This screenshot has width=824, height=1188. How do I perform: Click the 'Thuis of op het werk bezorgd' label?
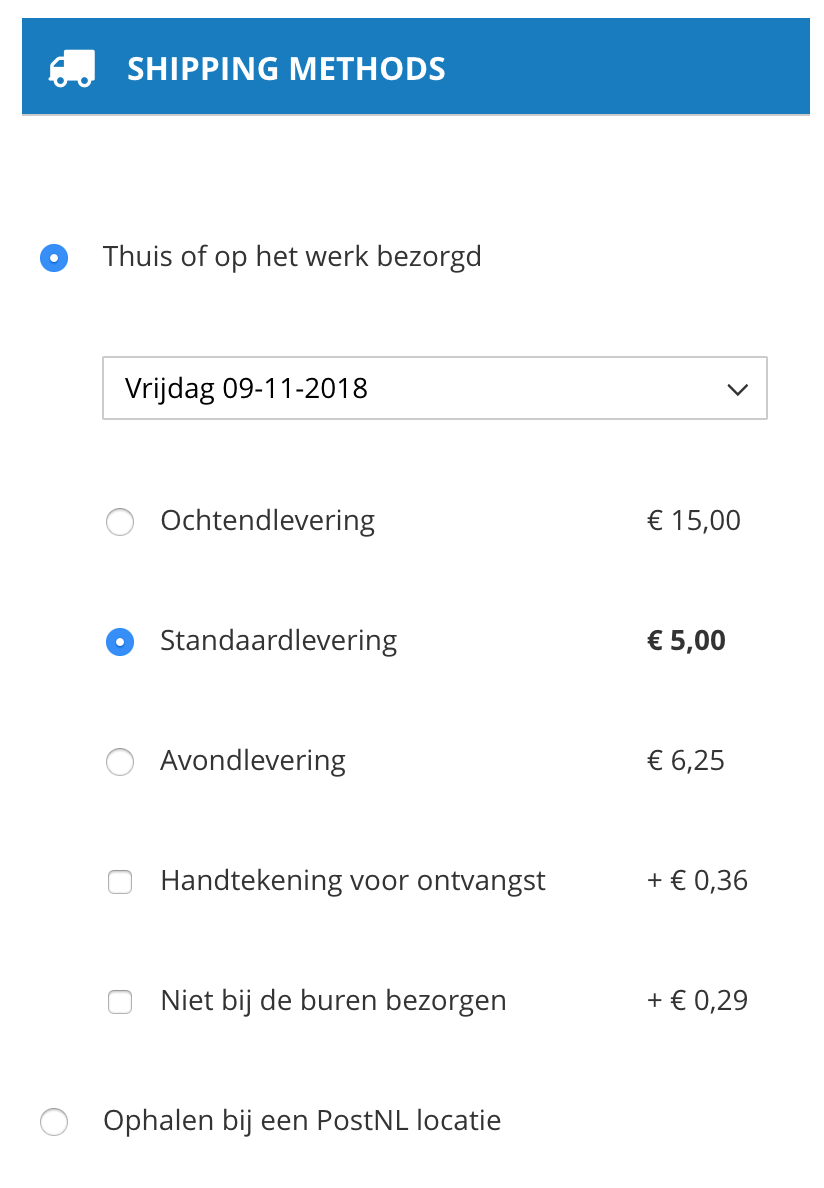(292, 256)
